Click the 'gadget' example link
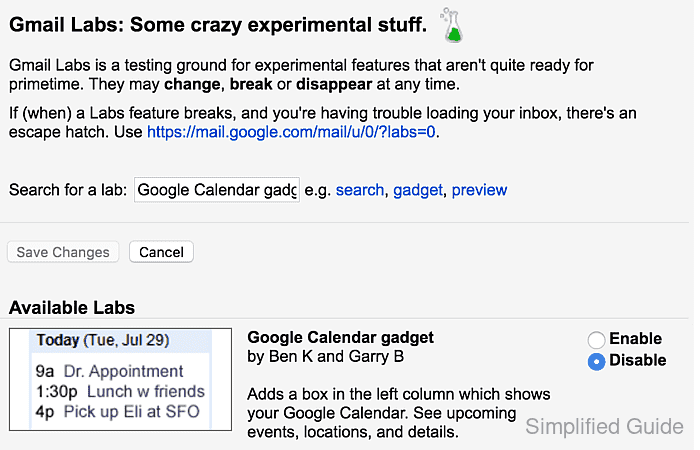This screenshot has width=700, height=450. 418,190
